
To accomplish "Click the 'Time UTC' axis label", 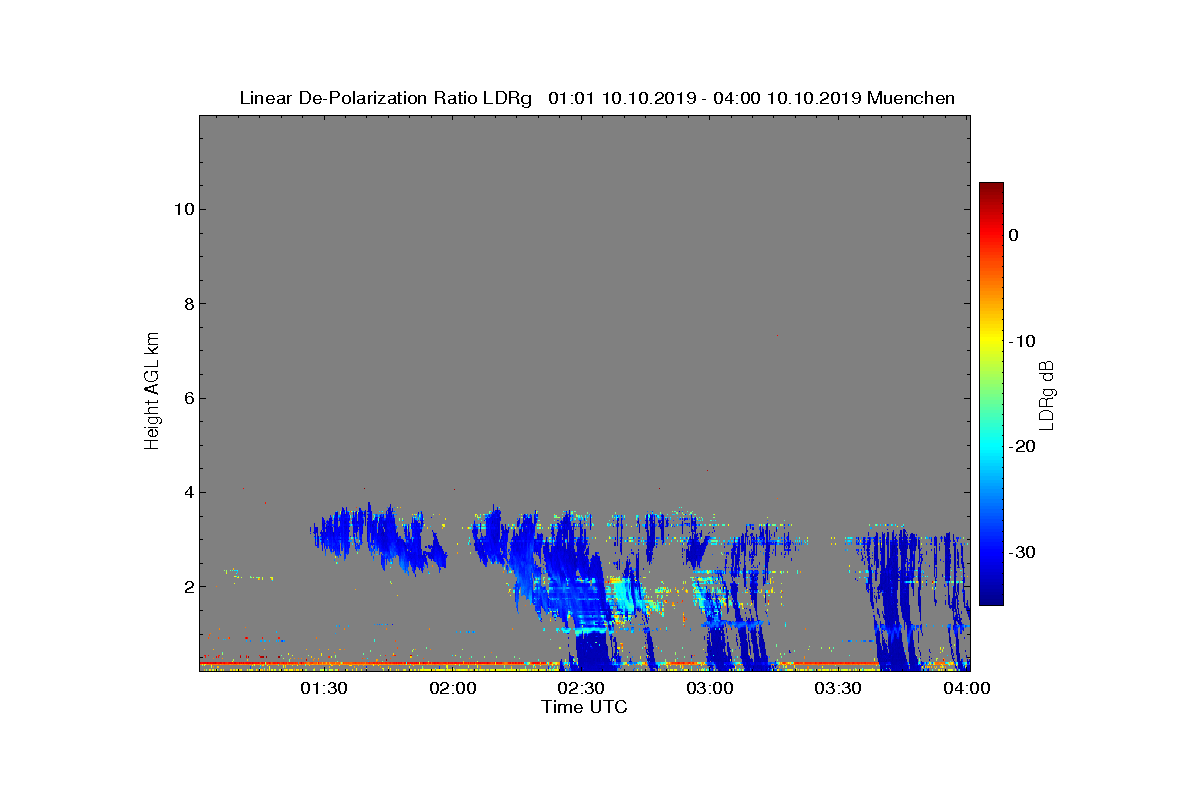I will click(x=584, y=707).
